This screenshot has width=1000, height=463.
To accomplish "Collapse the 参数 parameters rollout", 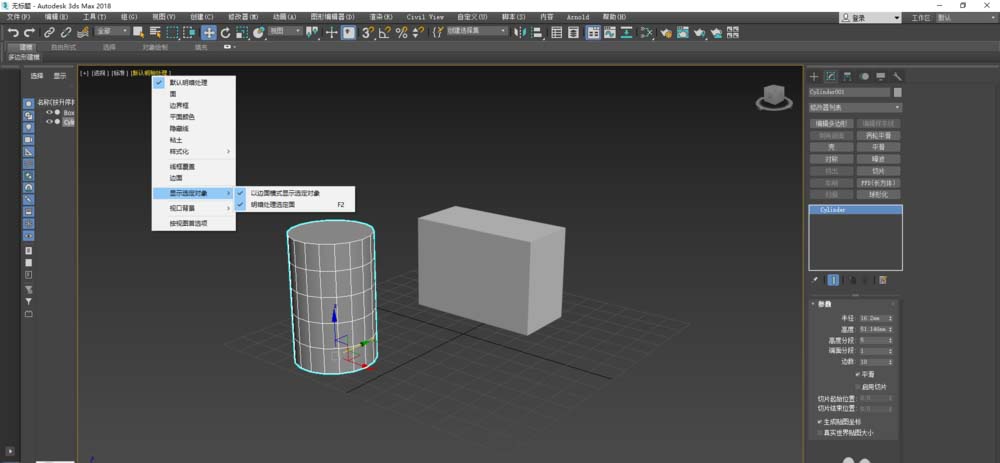I will pyautogui.click(x=825, y=304).
